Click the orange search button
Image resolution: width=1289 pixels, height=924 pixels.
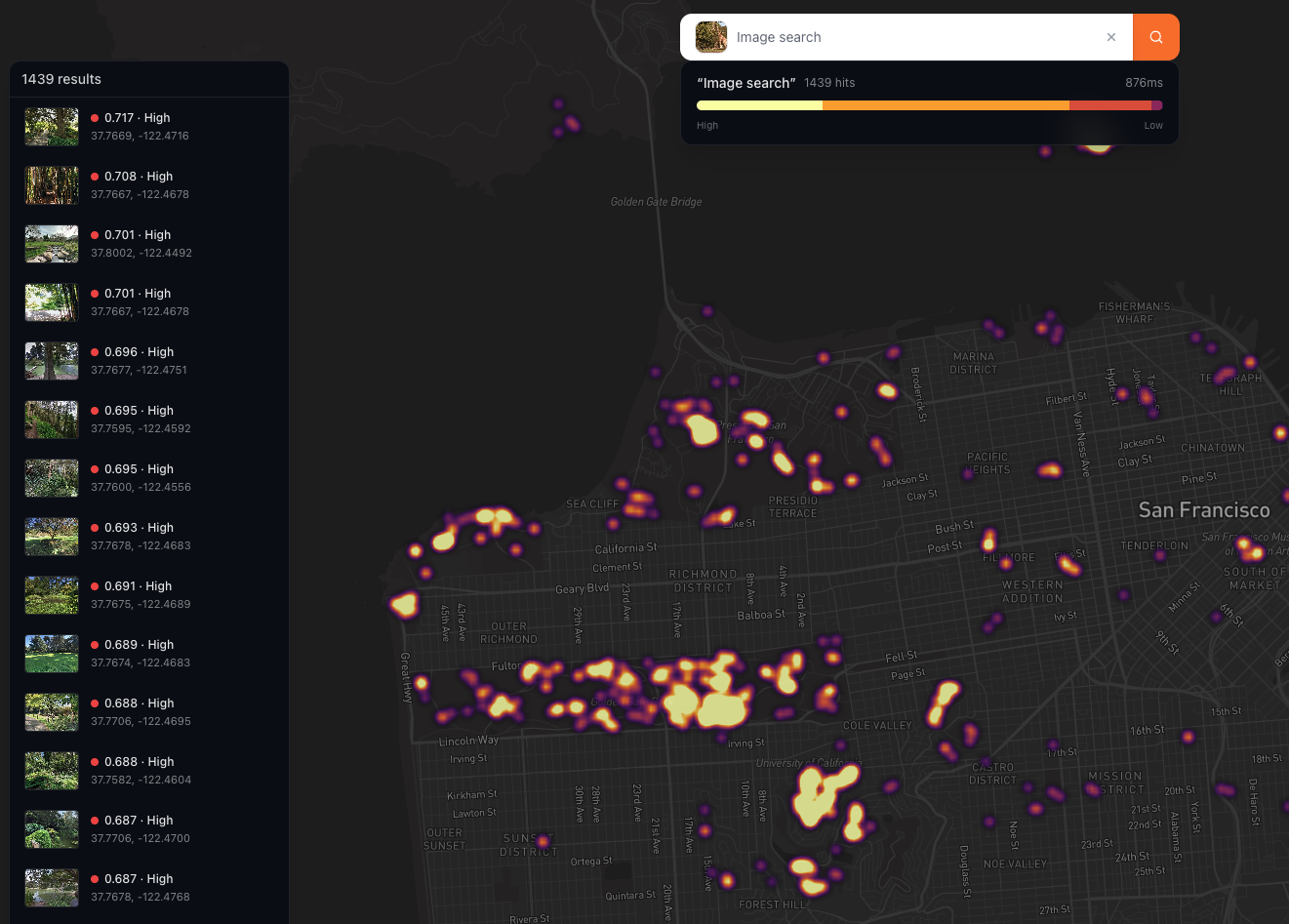click(1155, 37)
